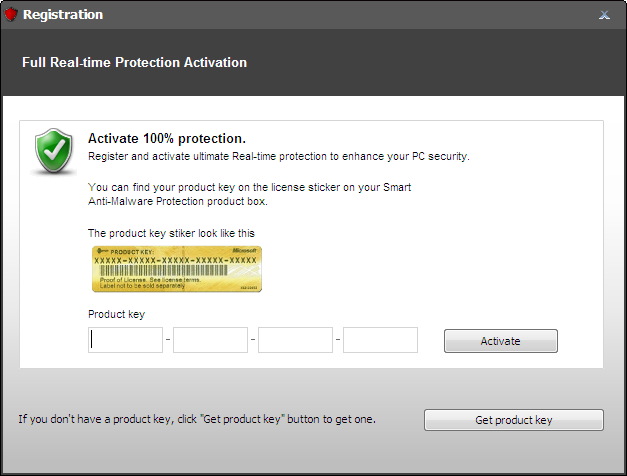Click the Activate 100% protection heading
The image size is (627, 476).
point(167,138)
